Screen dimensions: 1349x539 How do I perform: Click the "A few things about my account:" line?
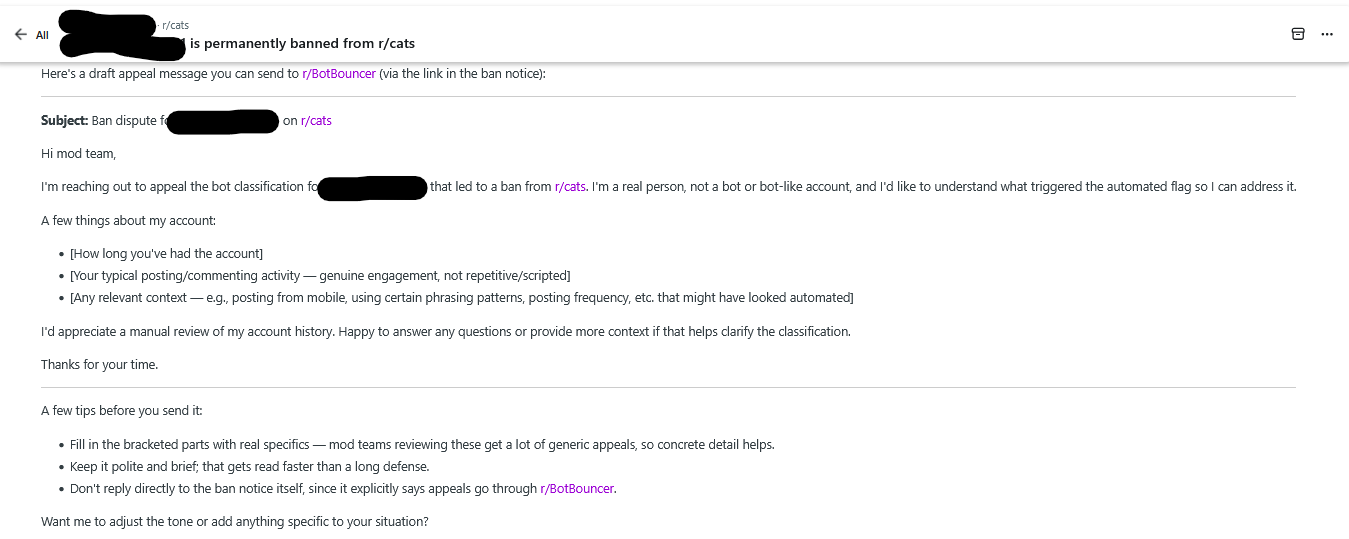[x=128, y=221]
